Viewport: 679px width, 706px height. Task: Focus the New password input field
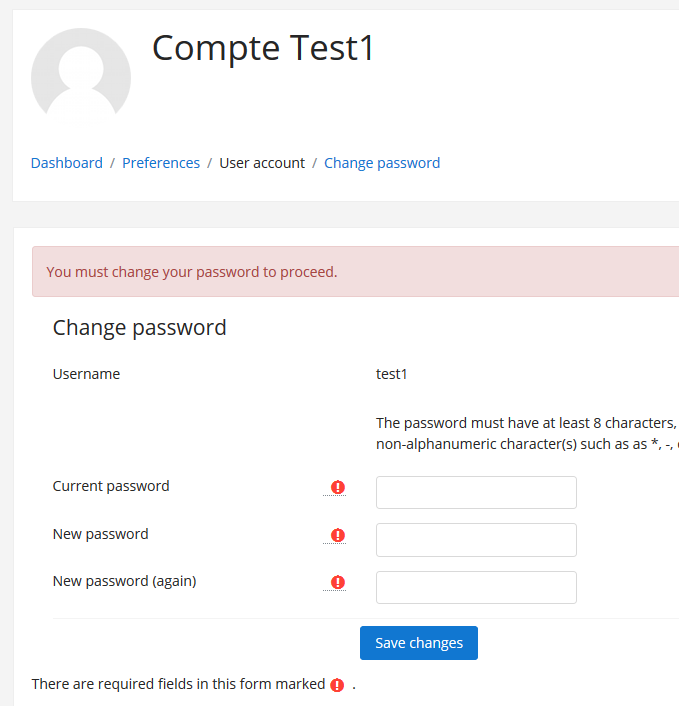[476, 540]
